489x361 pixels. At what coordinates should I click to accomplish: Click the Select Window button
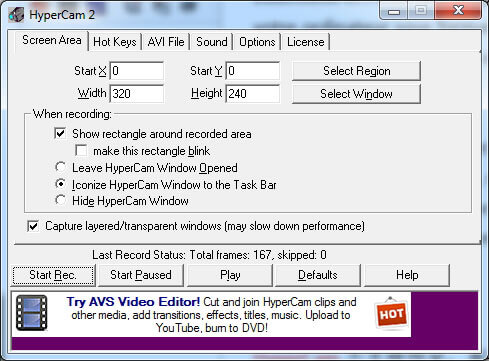(x=356, y=94)
